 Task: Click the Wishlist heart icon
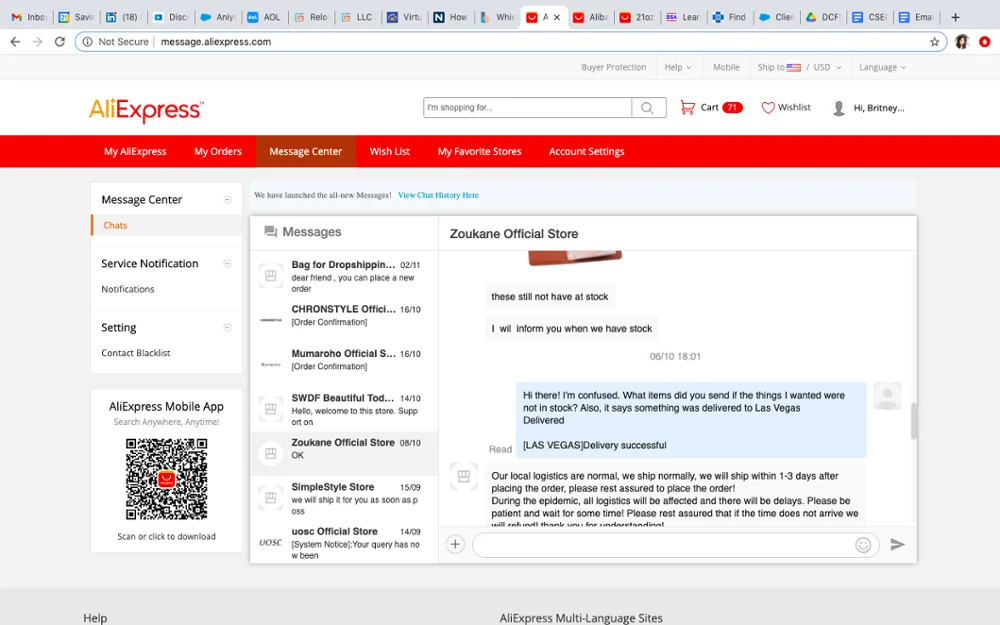point(768,108)
